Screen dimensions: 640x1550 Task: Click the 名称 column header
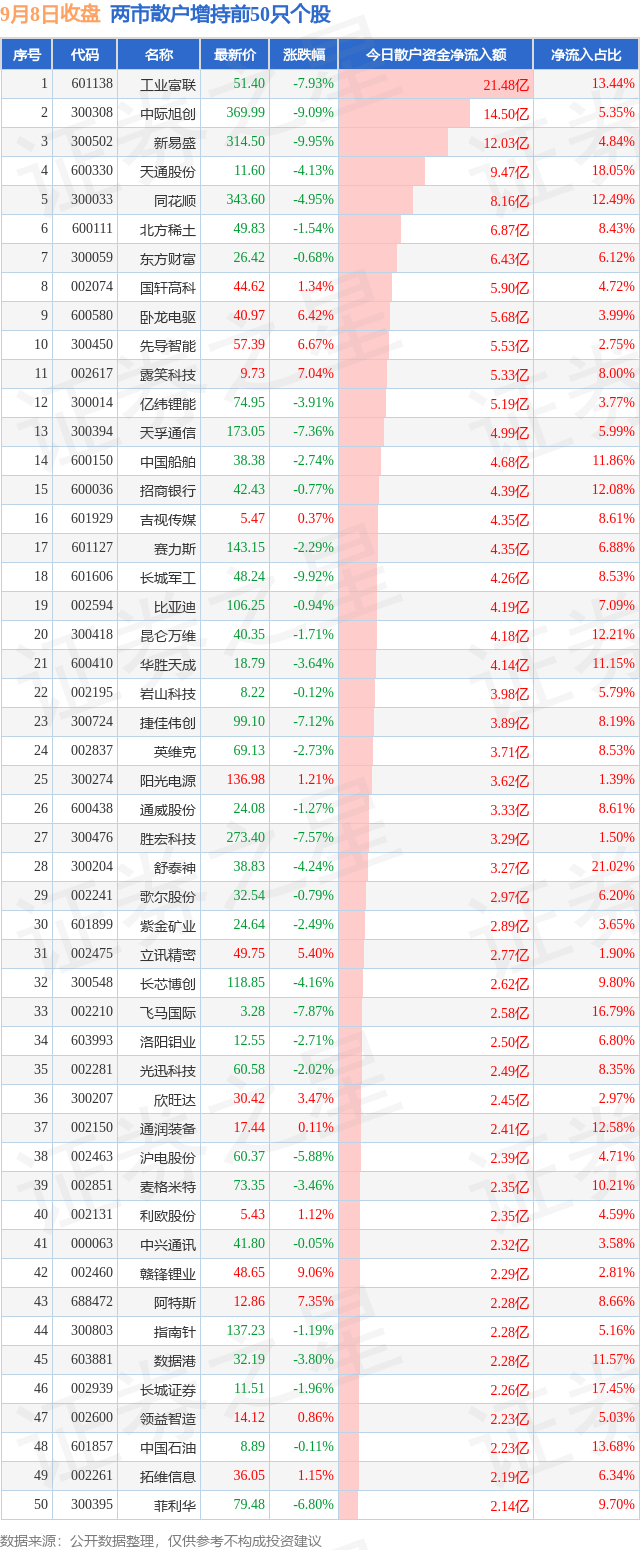coord(158,55)
